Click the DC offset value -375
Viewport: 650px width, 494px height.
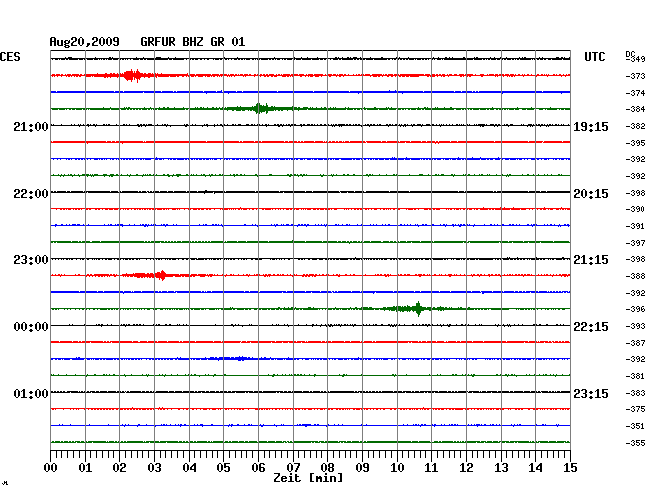(635, 409)
